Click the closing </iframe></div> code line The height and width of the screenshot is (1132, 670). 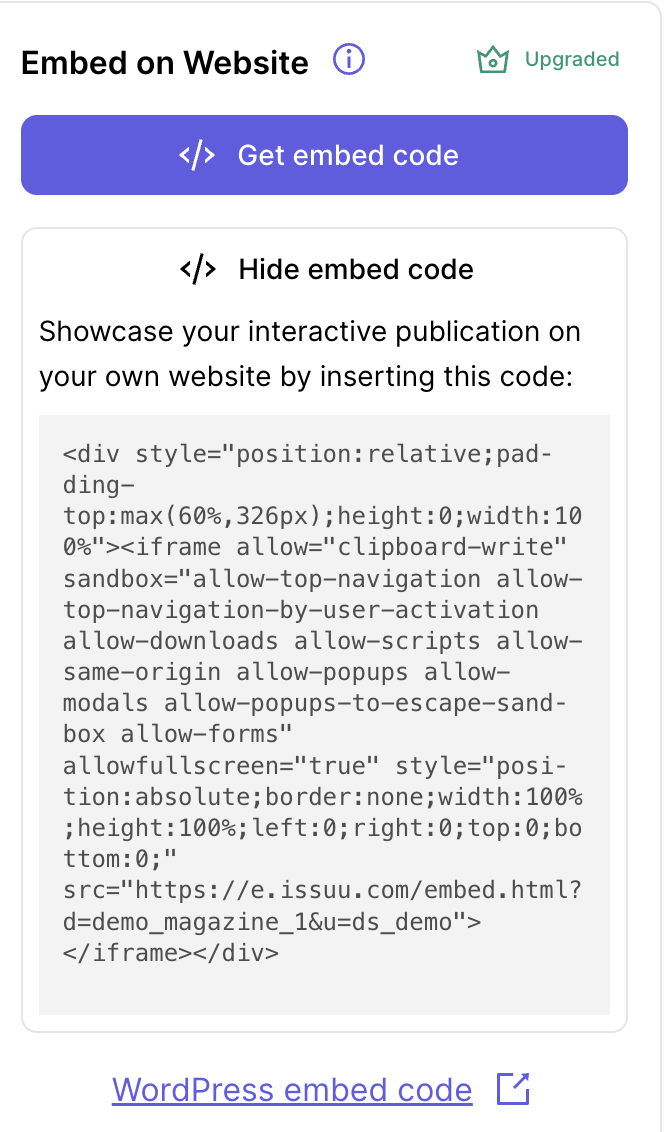[x=171, y=952]
